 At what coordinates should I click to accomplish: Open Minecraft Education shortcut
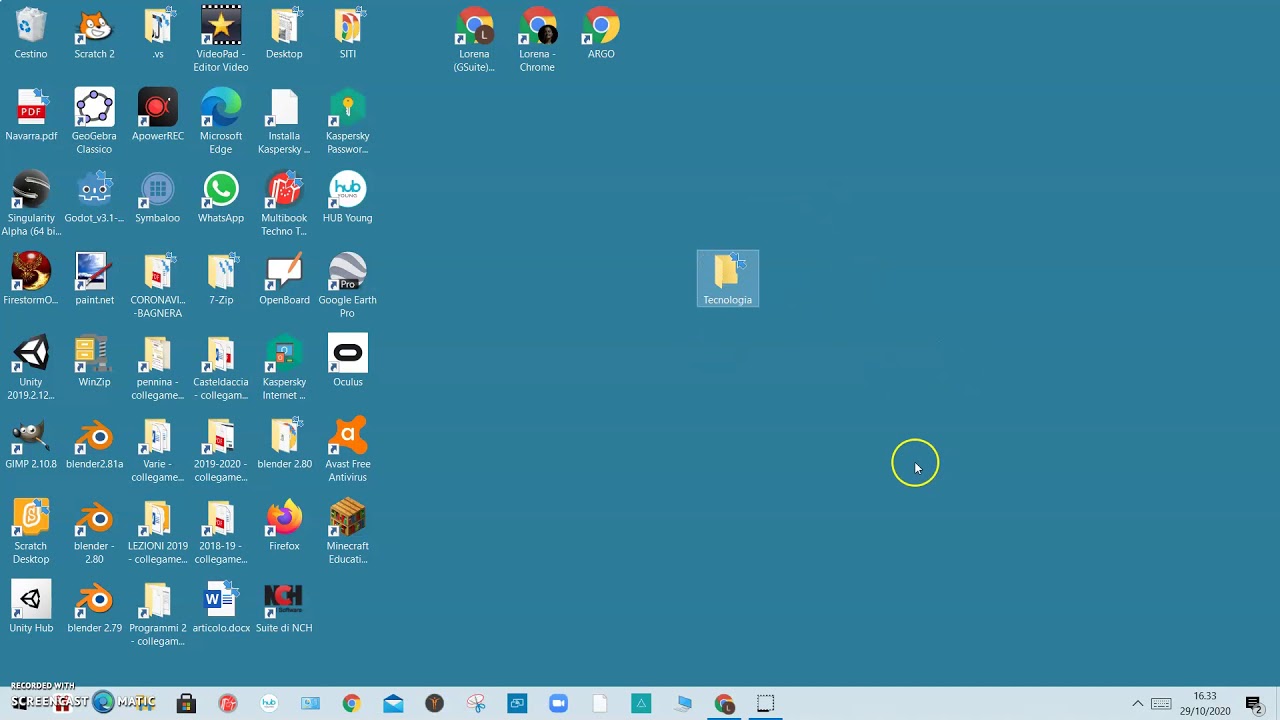(x=347, y=532)
